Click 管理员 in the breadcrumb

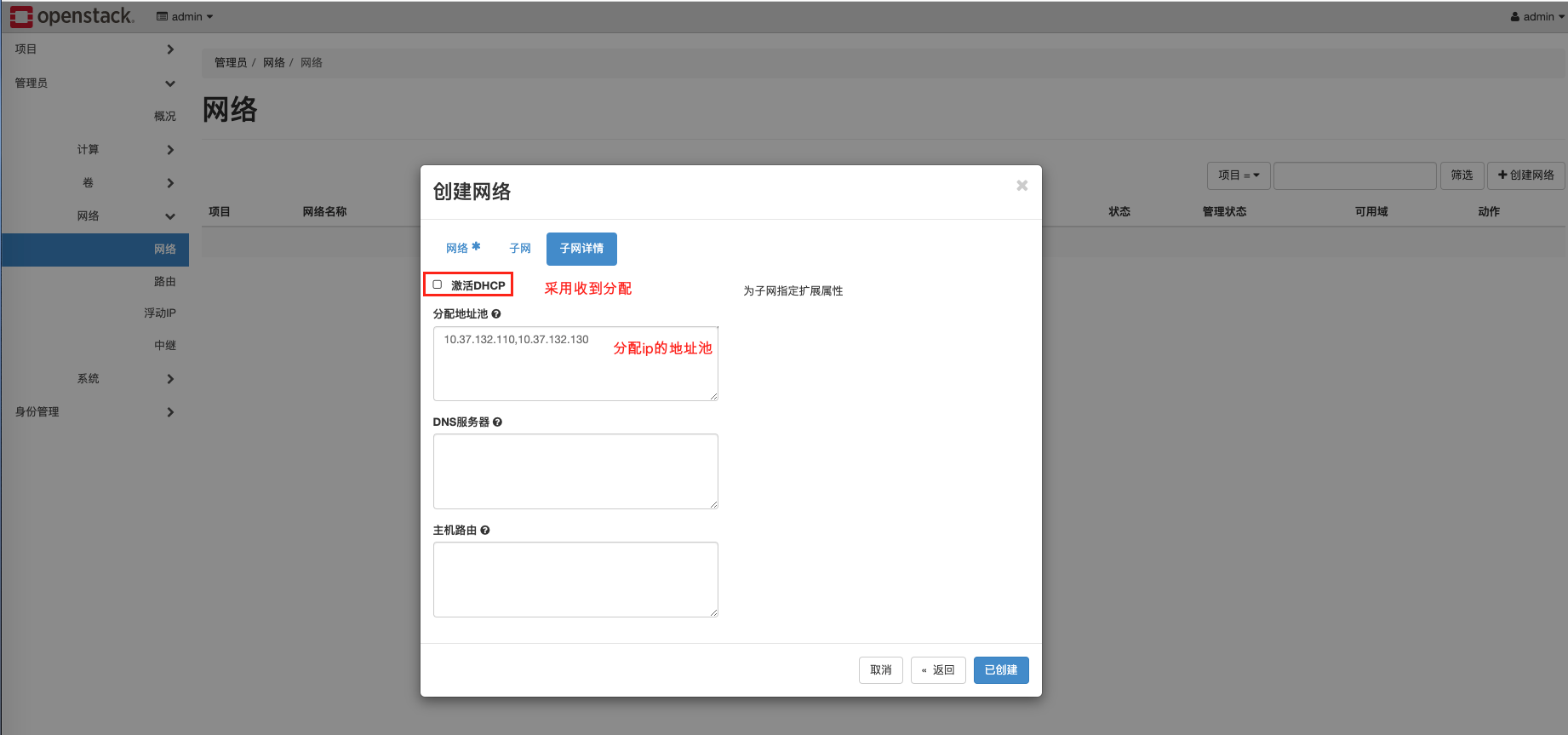(x=231, y=62)
